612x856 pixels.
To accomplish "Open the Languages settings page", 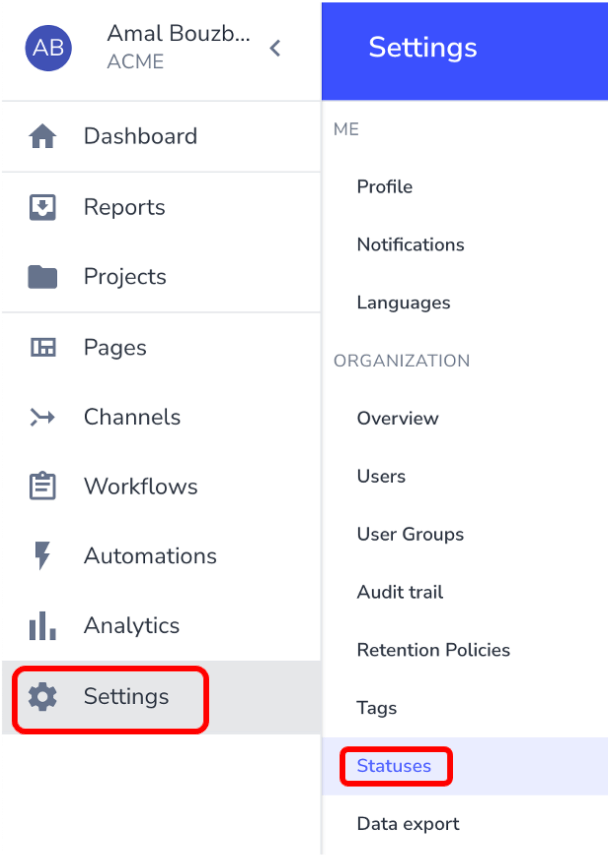I will tap(403, 302).
